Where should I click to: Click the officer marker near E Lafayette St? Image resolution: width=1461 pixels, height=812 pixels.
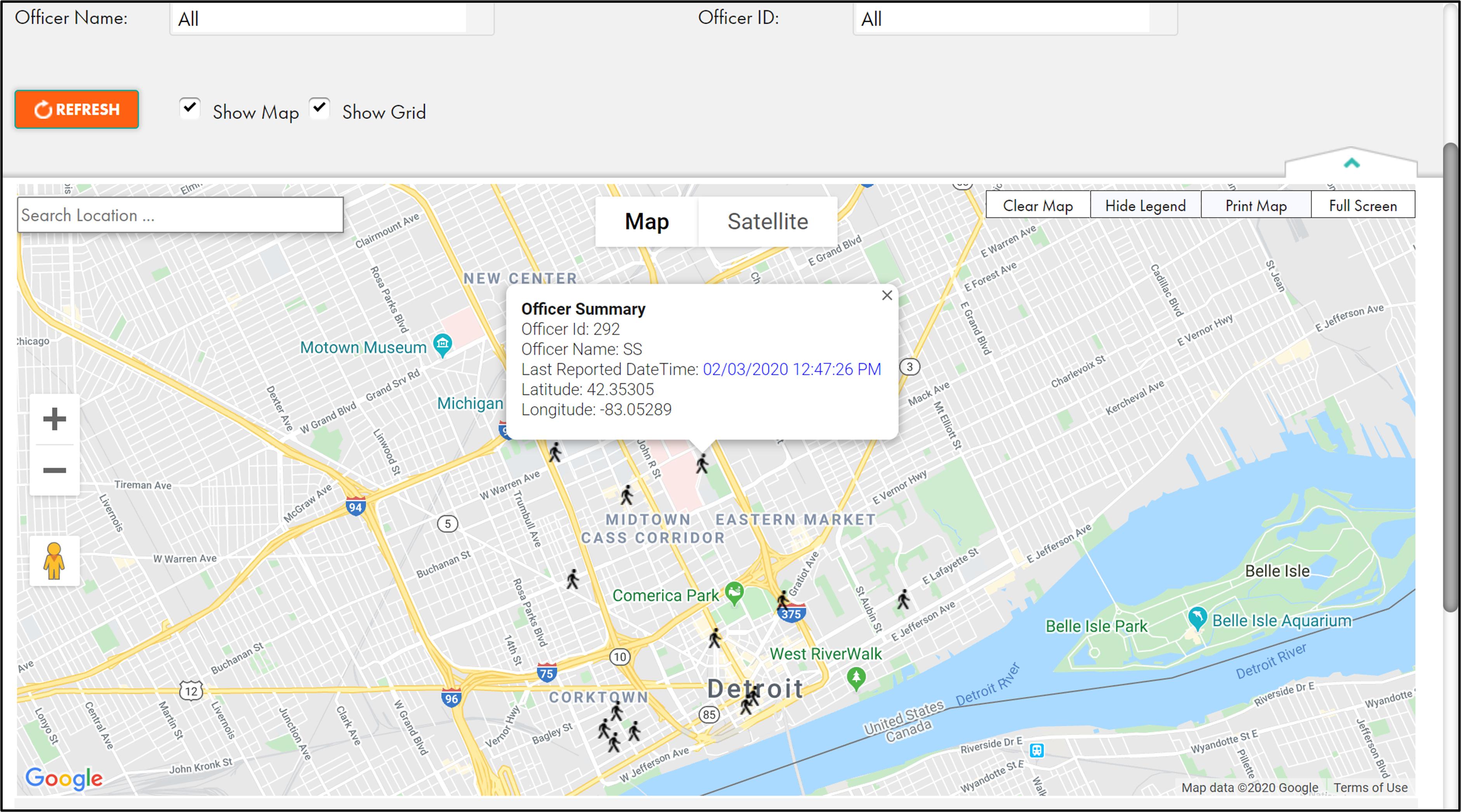pos(904,599)
